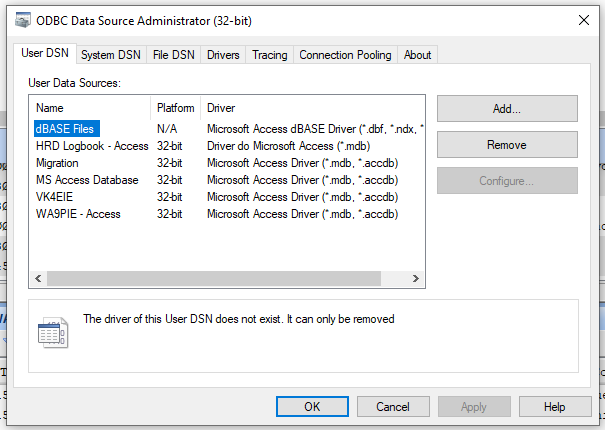Click the Apply button

click(x=474, y=406)
